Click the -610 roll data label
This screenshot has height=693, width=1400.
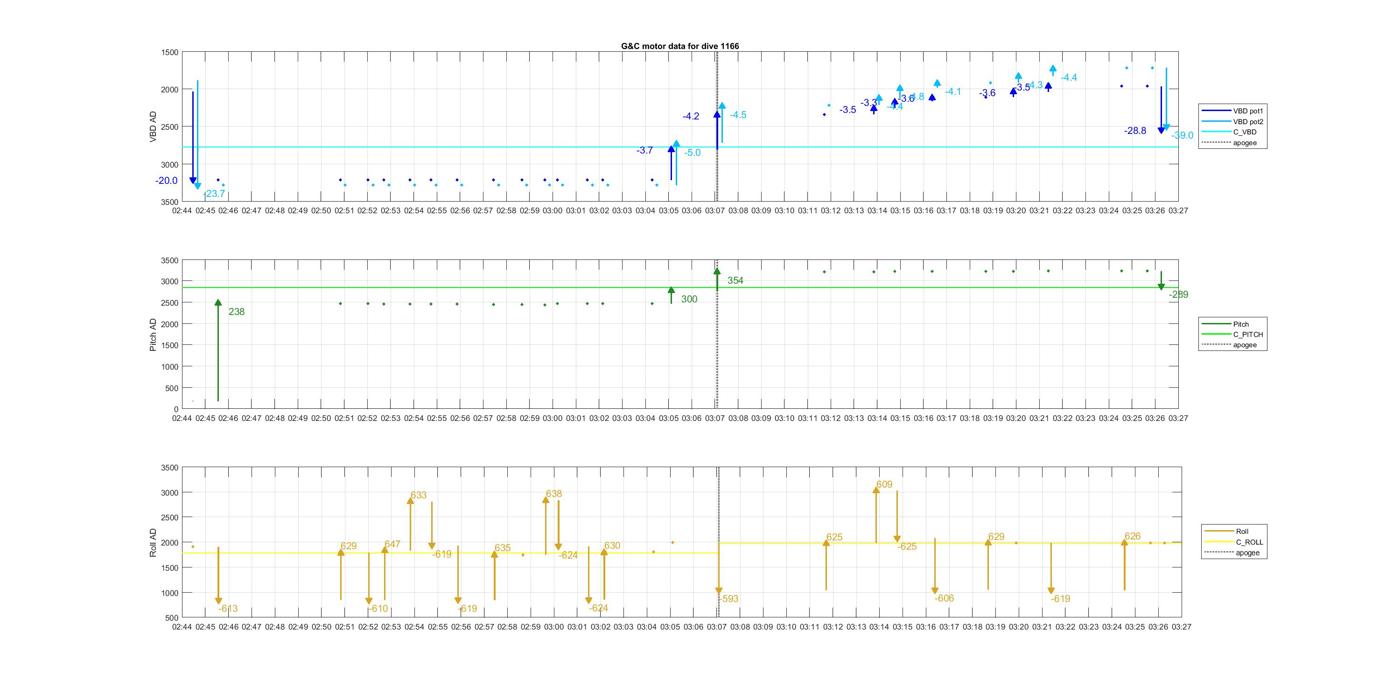378,609
